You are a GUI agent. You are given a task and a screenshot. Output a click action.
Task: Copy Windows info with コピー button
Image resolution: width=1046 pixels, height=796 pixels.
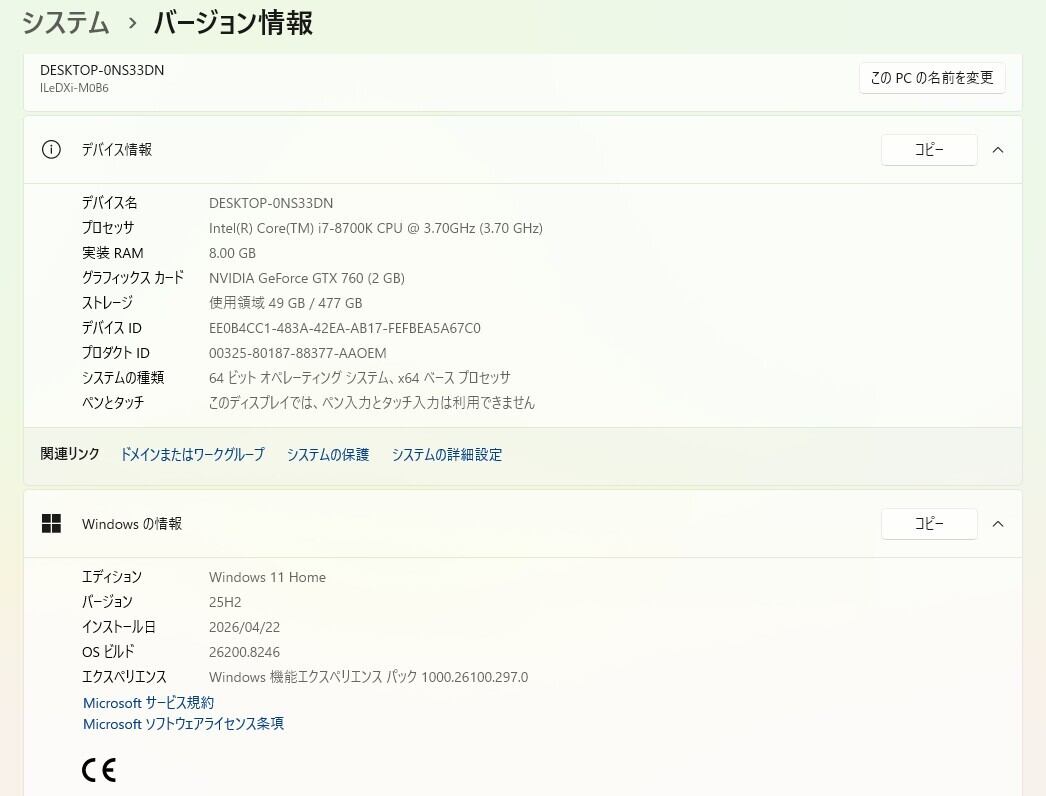(929, 524)
